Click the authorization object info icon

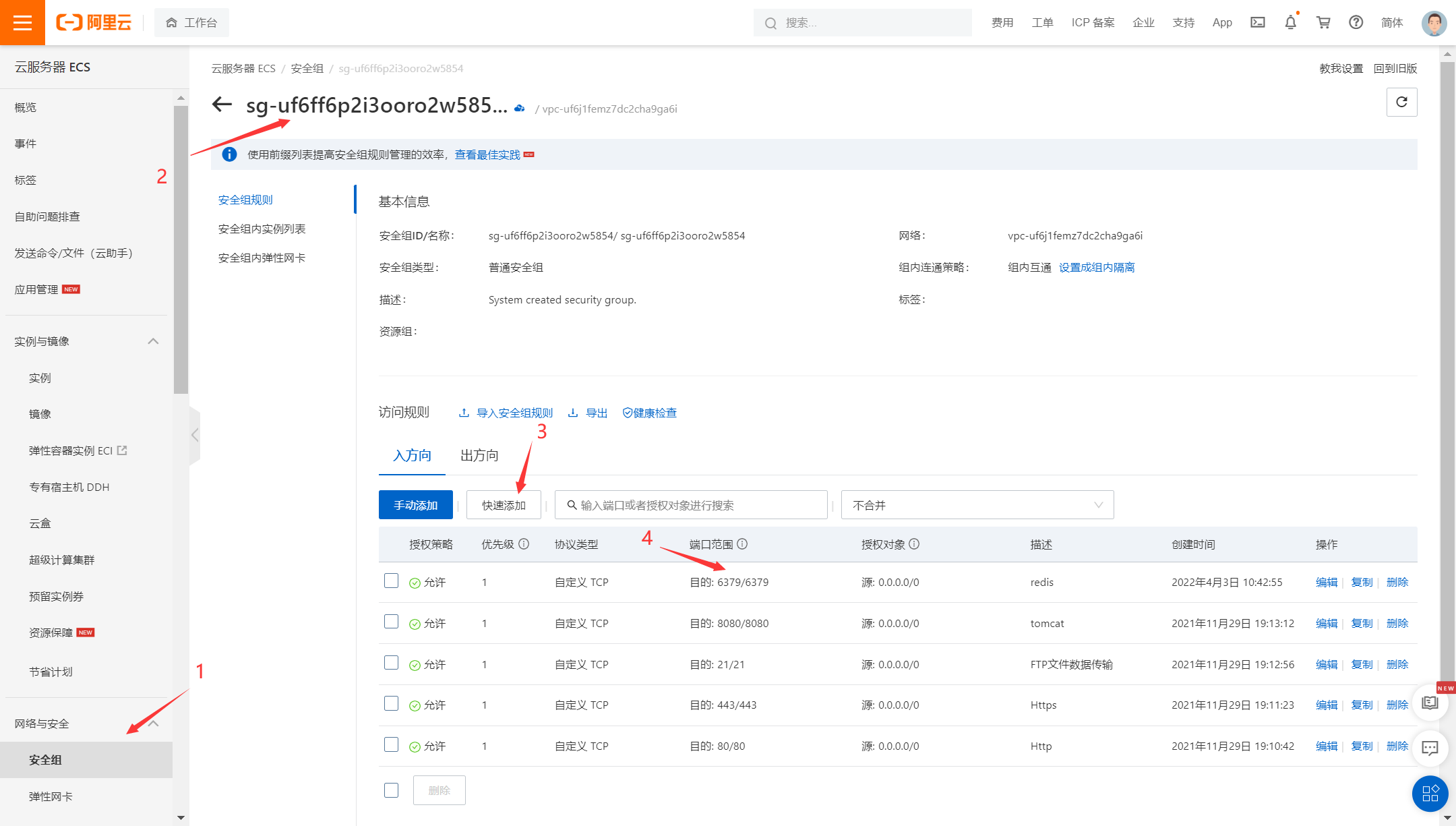[914, 544]
